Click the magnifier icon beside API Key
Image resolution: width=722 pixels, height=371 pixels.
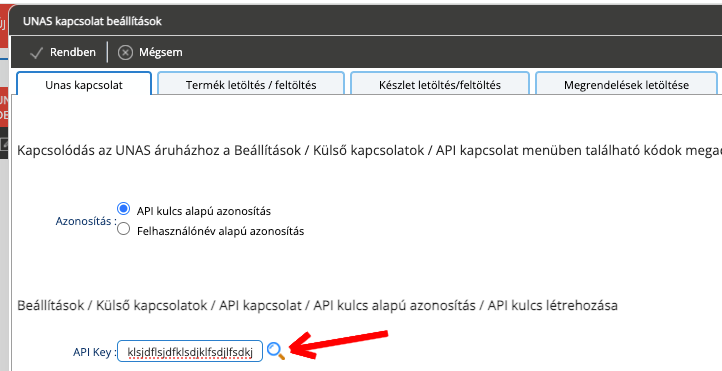pyautogui.click(x=276, y=351)
